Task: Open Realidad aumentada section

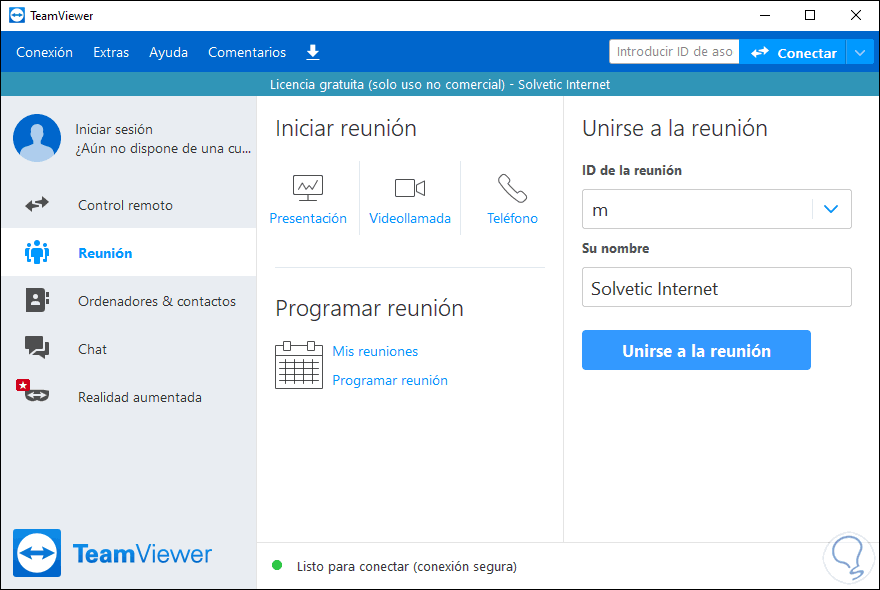Action: click(x=129, y=397)
